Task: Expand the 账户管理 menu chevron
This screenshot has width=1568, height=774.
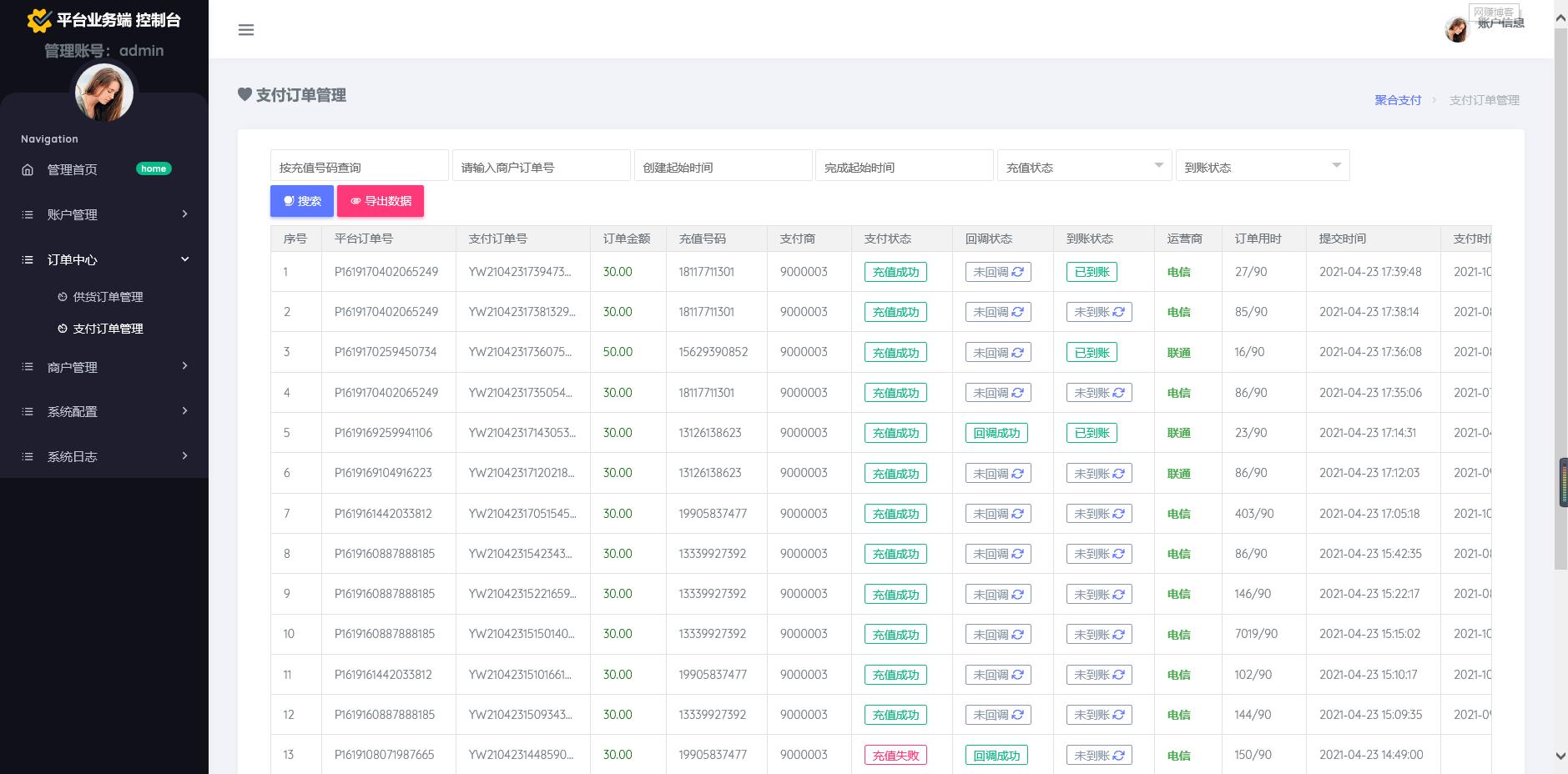Action: (184, 214)
